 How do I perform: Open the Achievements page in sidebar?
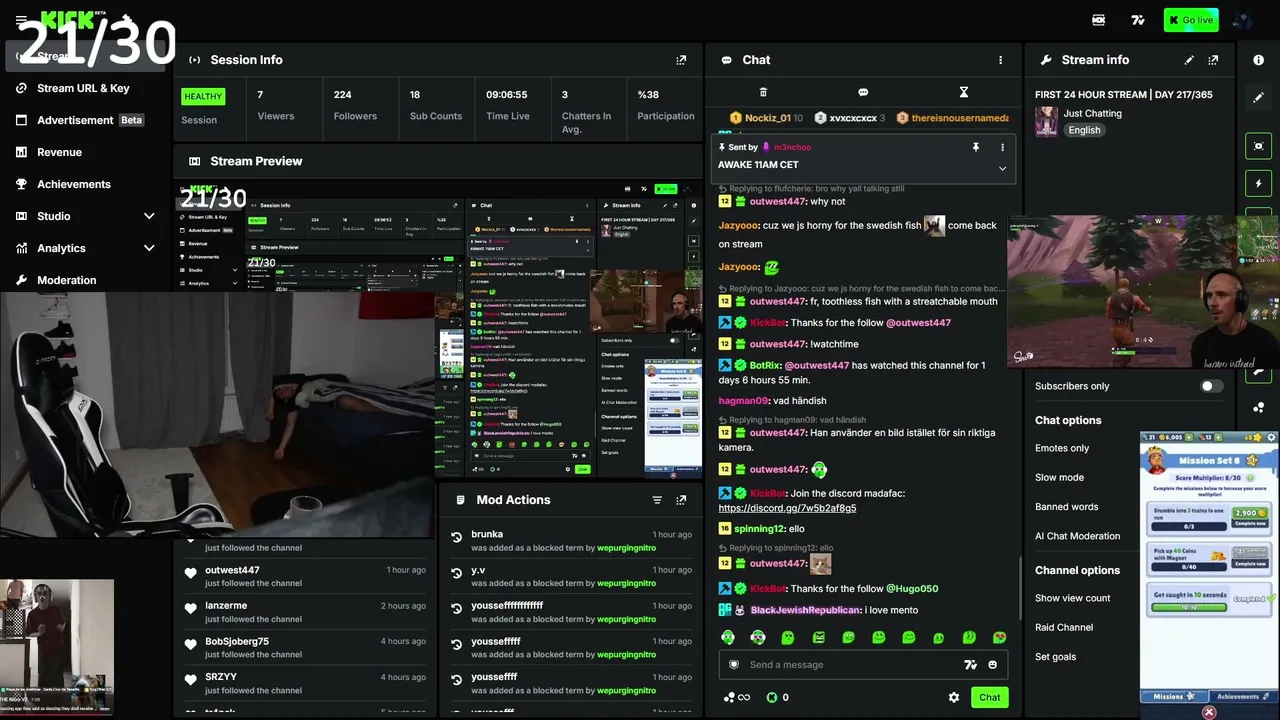[74, 184]
